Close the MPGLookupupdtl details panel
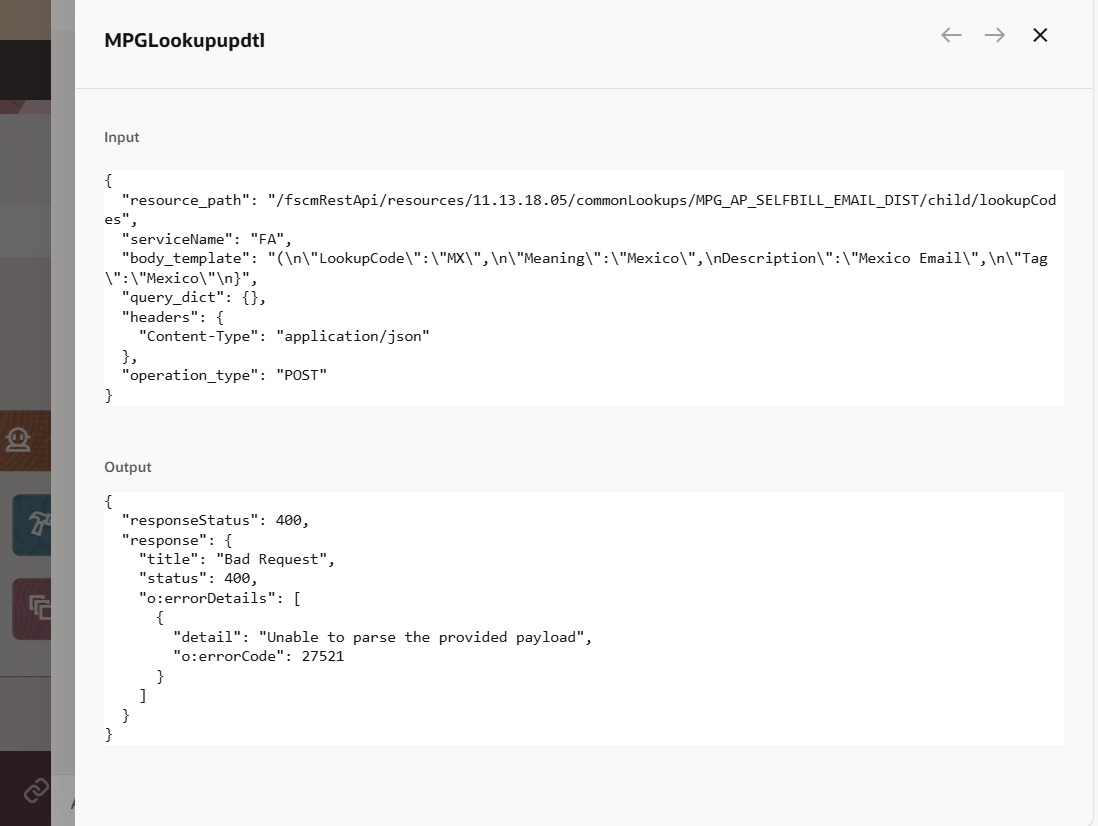Image resolution: width=1098 pixels, height=826 pixels. coord(1040,36)
